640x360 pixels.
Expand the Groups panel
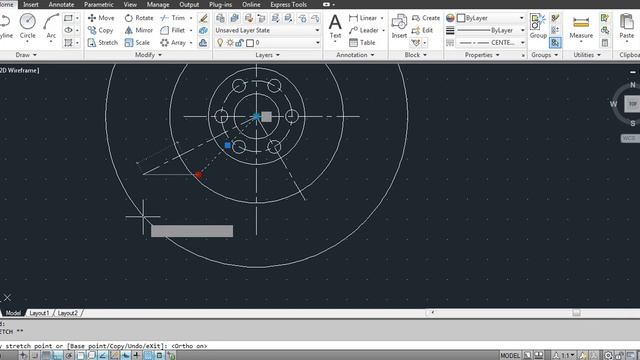[544, 55]
